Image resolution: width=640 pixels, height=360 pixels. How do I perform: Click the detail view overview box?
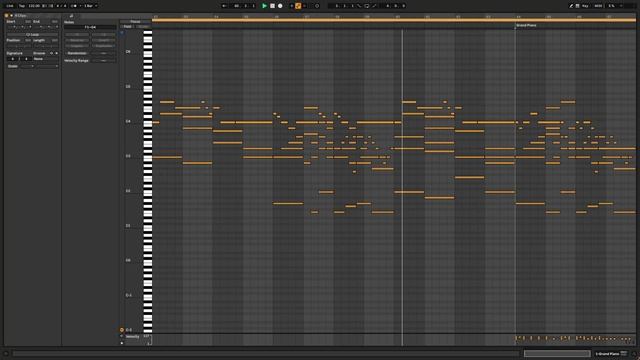(557, 353)
